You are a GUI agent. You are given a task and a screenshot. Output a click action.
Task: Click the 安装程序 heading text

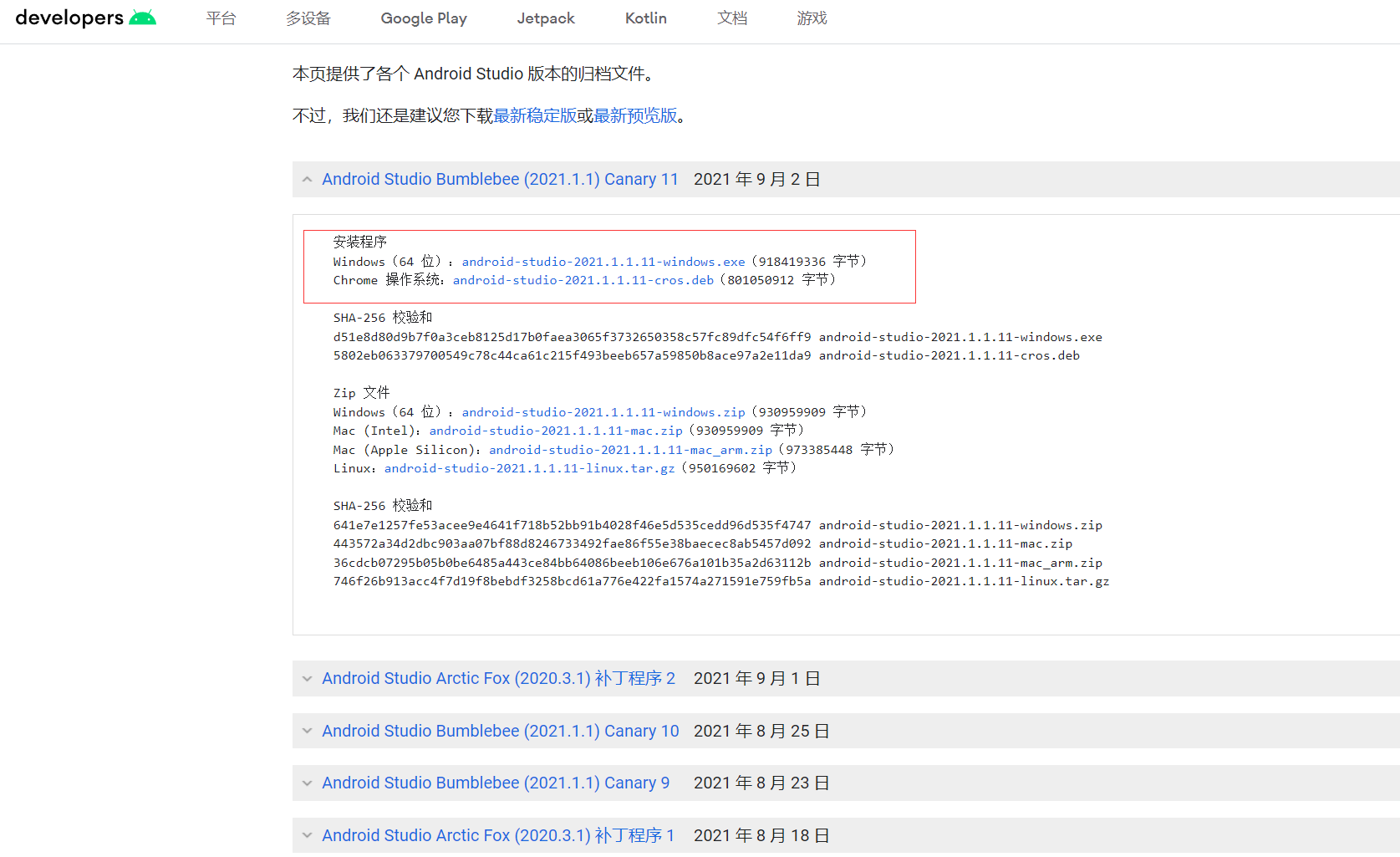pyautogui.click(x=360, y=242)
